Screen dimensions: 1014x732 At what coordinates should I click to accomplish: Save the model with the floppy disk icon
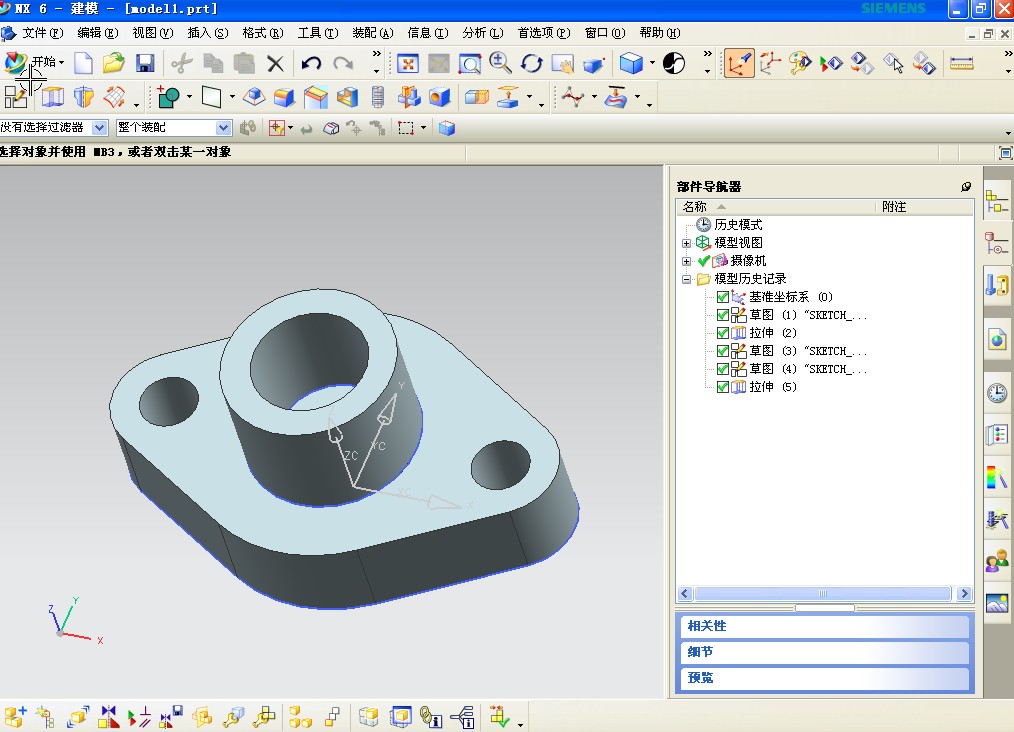pyautogui.click(x=145, y=63)
